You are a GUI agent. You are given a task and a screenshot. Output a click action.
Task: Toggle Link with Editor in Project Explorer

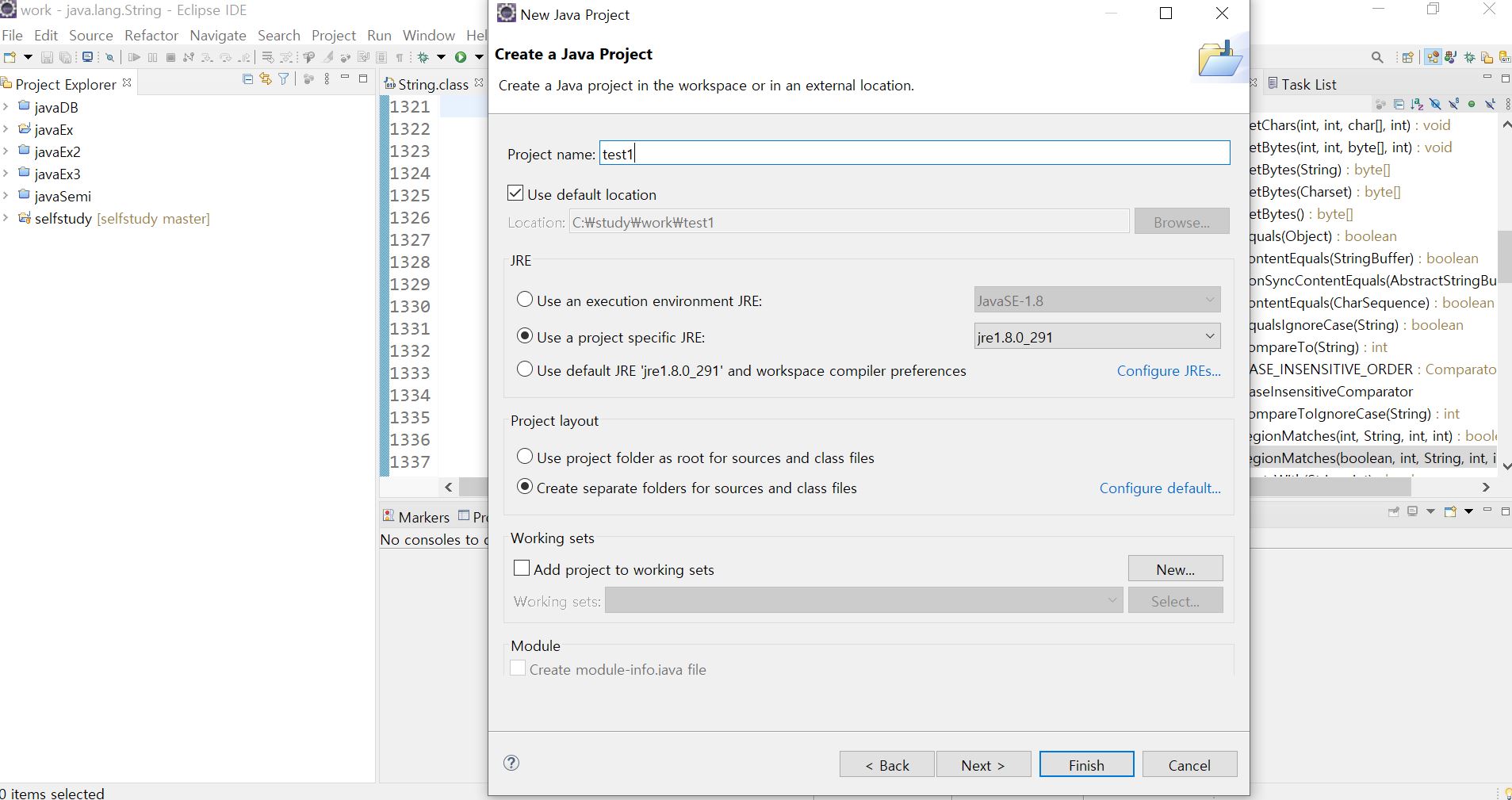[x=265, y=78]
